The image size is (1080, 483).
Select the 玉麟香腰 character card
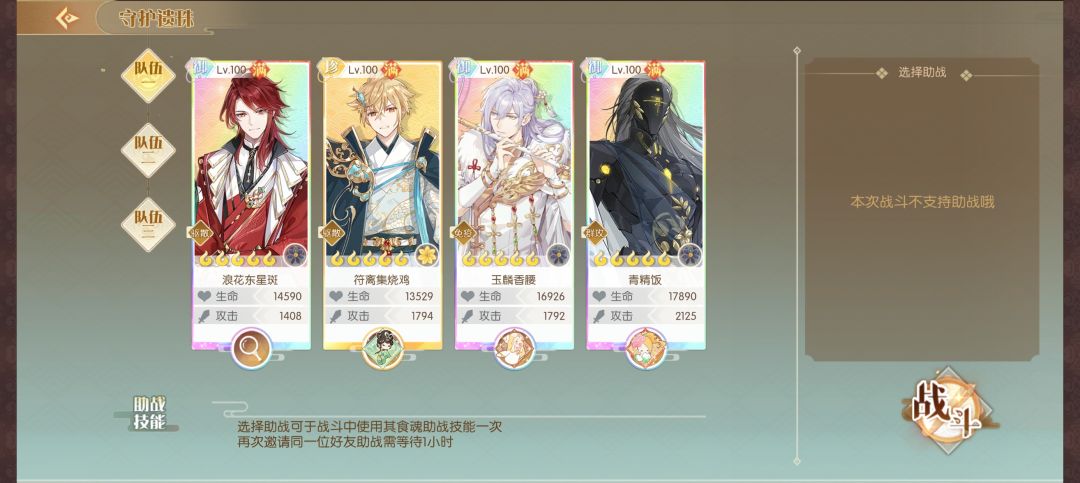pyautogui.click(x=515, y=205)
